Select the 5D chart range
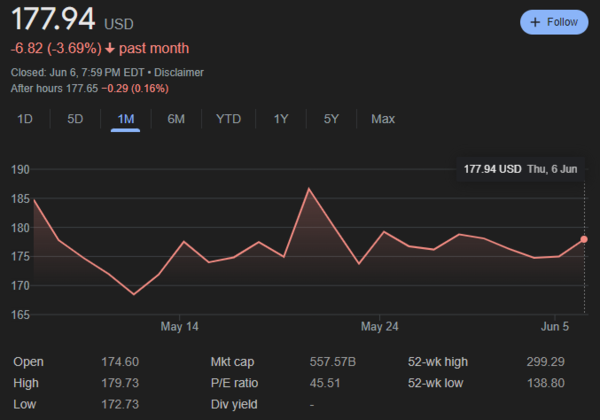The image size is (600, 420). (x=75, y=119)
